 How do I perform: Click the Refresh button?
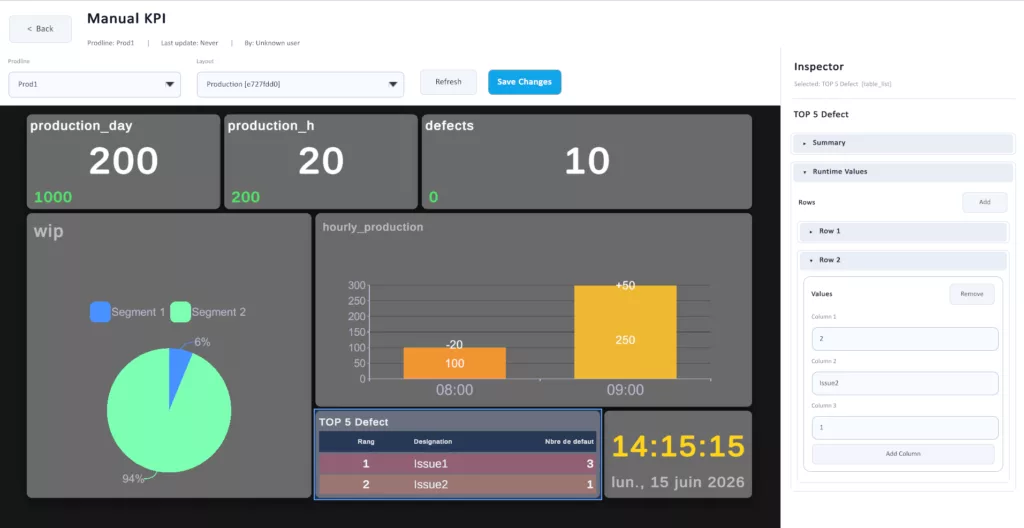click(448, 82)
